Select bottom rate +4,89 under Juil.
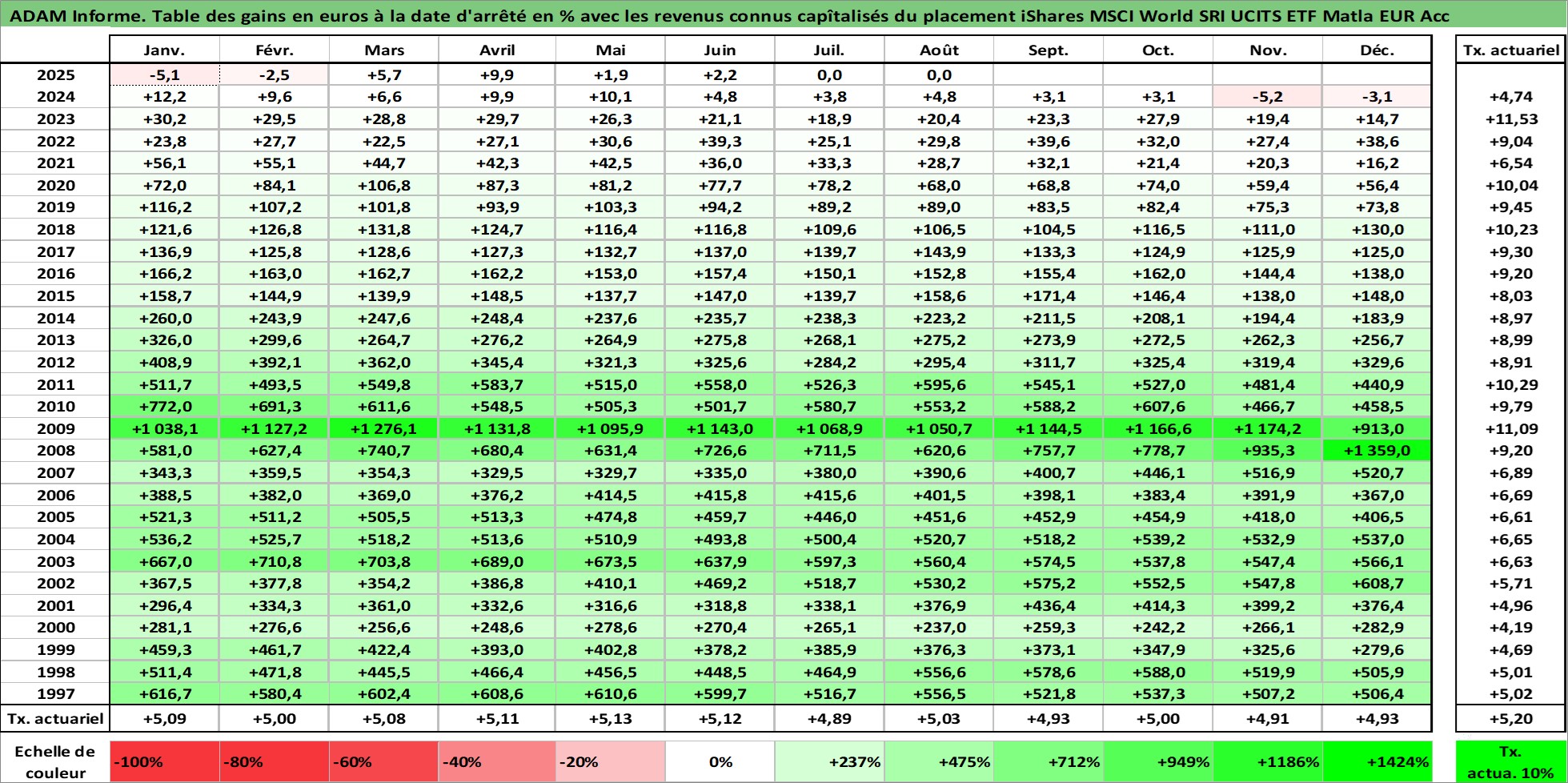 (x=829, y=718)
